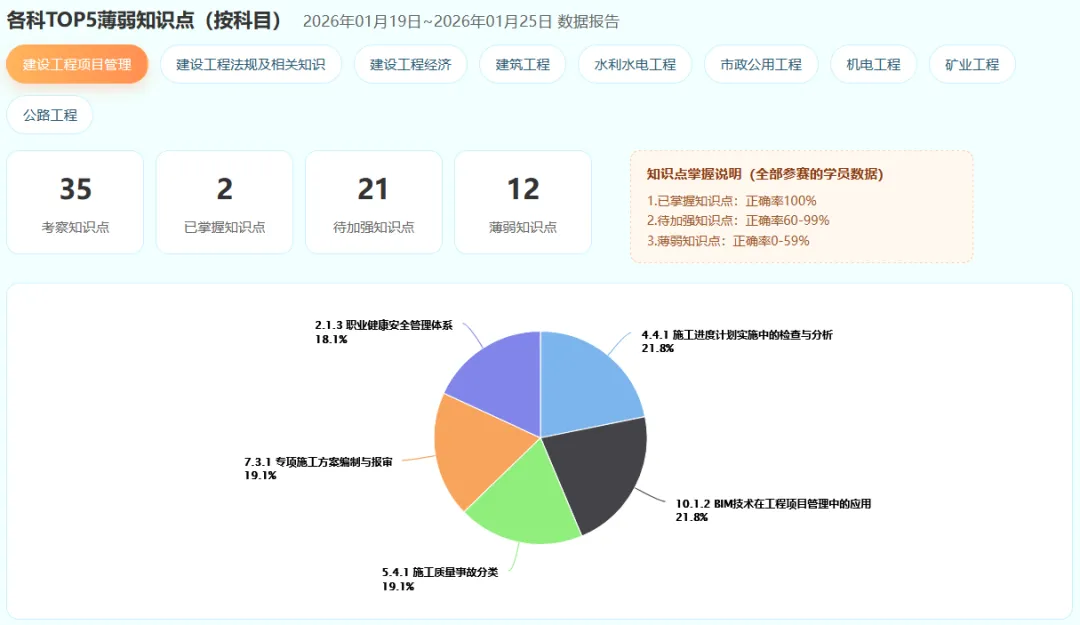The image size is (1080, 625).
Task: Click the 待加强知识点 card showing 21
Action: 373,200
